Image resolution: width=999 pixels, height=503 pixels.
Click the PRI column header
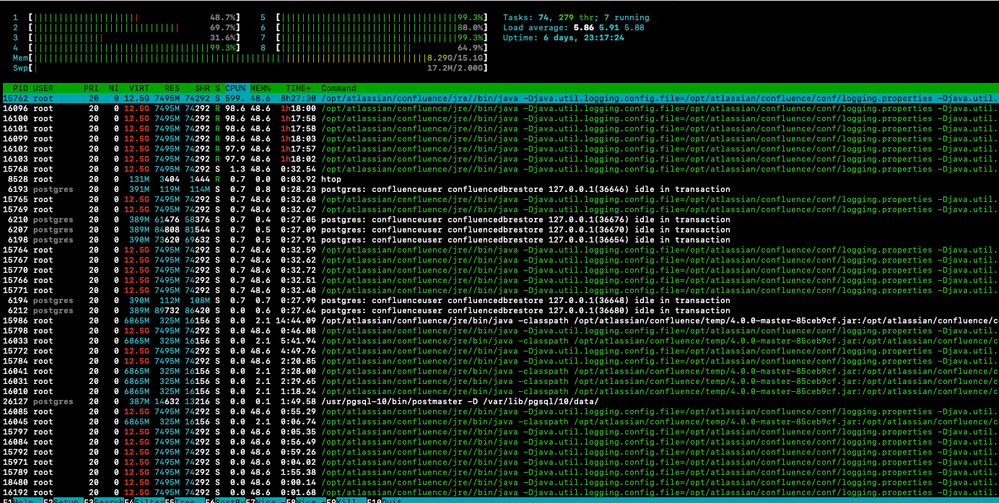pyautogui.click(x=91, y=88)
